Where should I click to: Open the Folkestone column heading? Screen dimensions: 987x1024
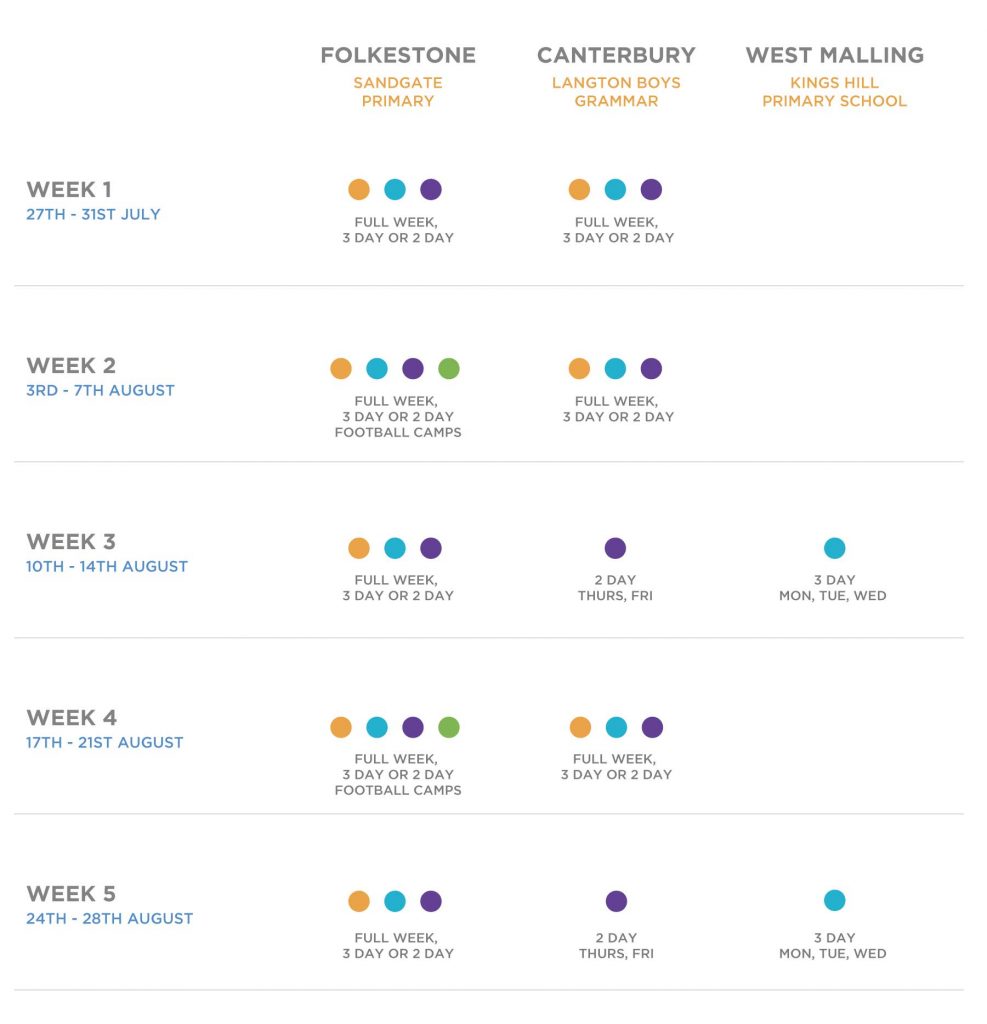pyautogui.click(x=398, y=56)
